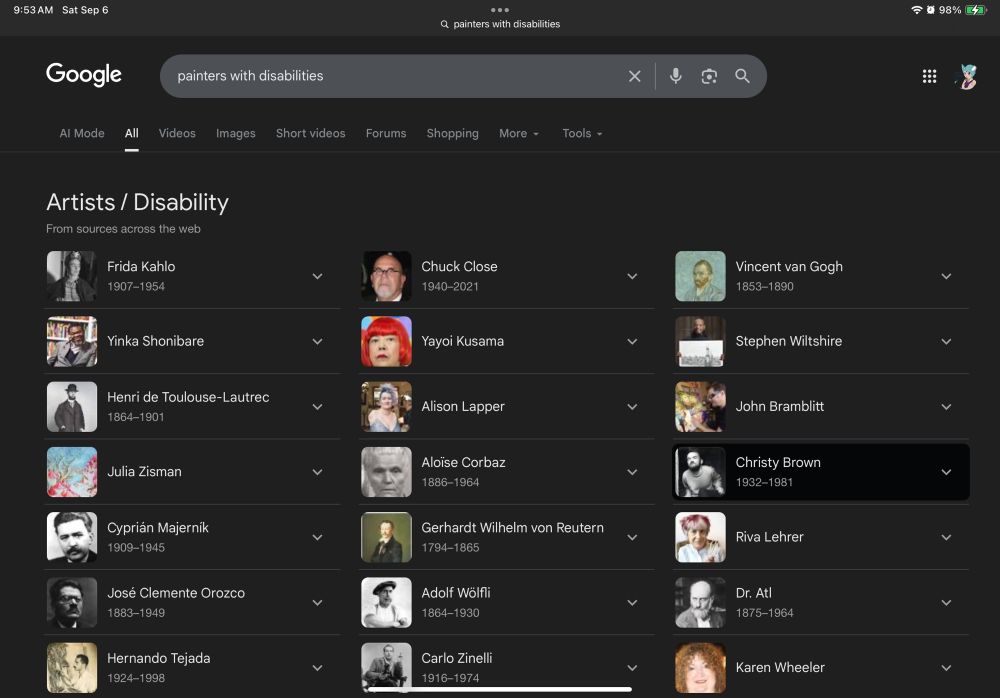Open Yayoi Kusama red-hair thumbnail

point(386,341)
